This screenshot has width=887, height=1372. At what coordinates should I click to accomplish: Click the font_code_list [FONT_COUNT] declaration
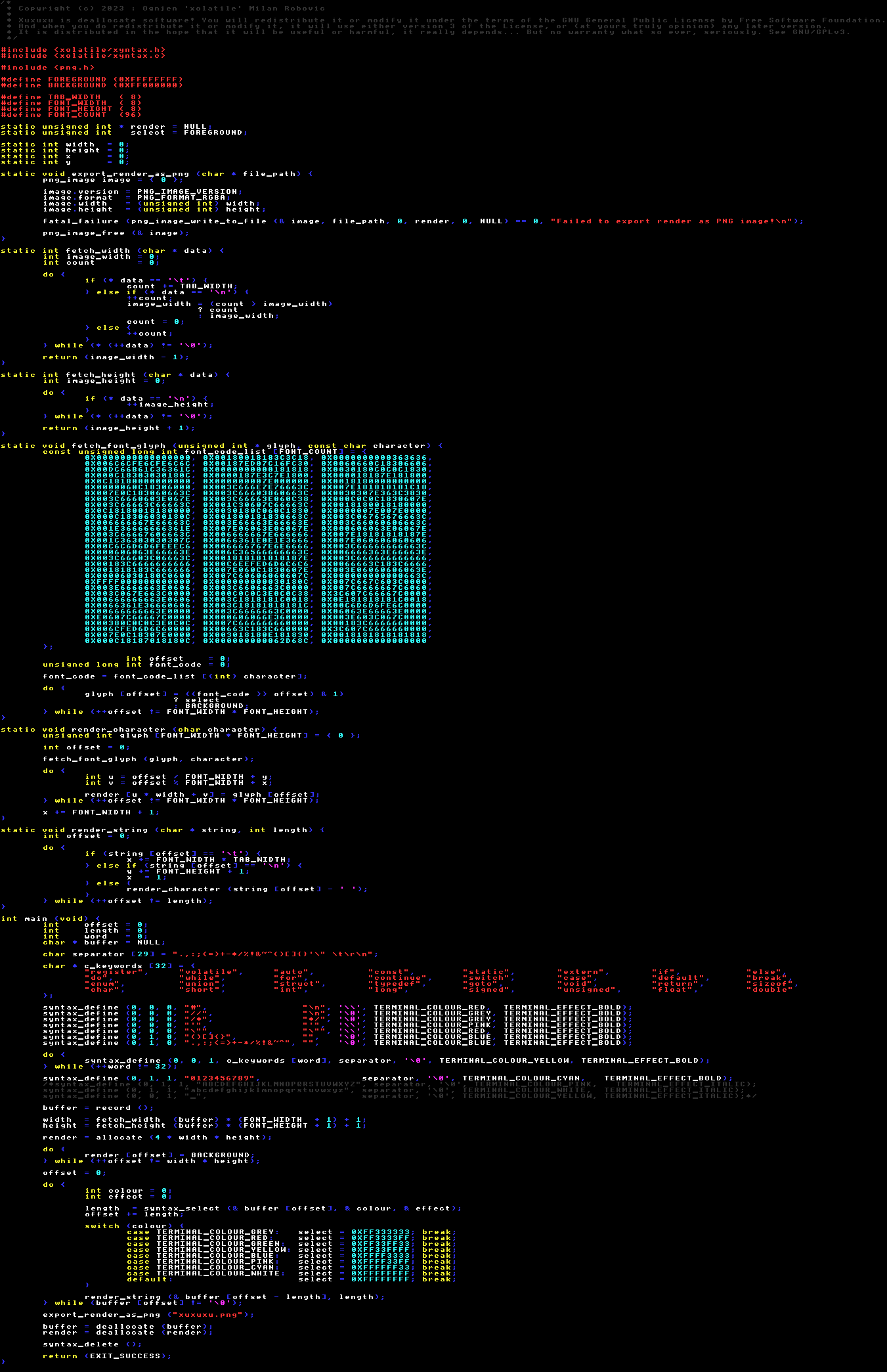click(204, 452)
